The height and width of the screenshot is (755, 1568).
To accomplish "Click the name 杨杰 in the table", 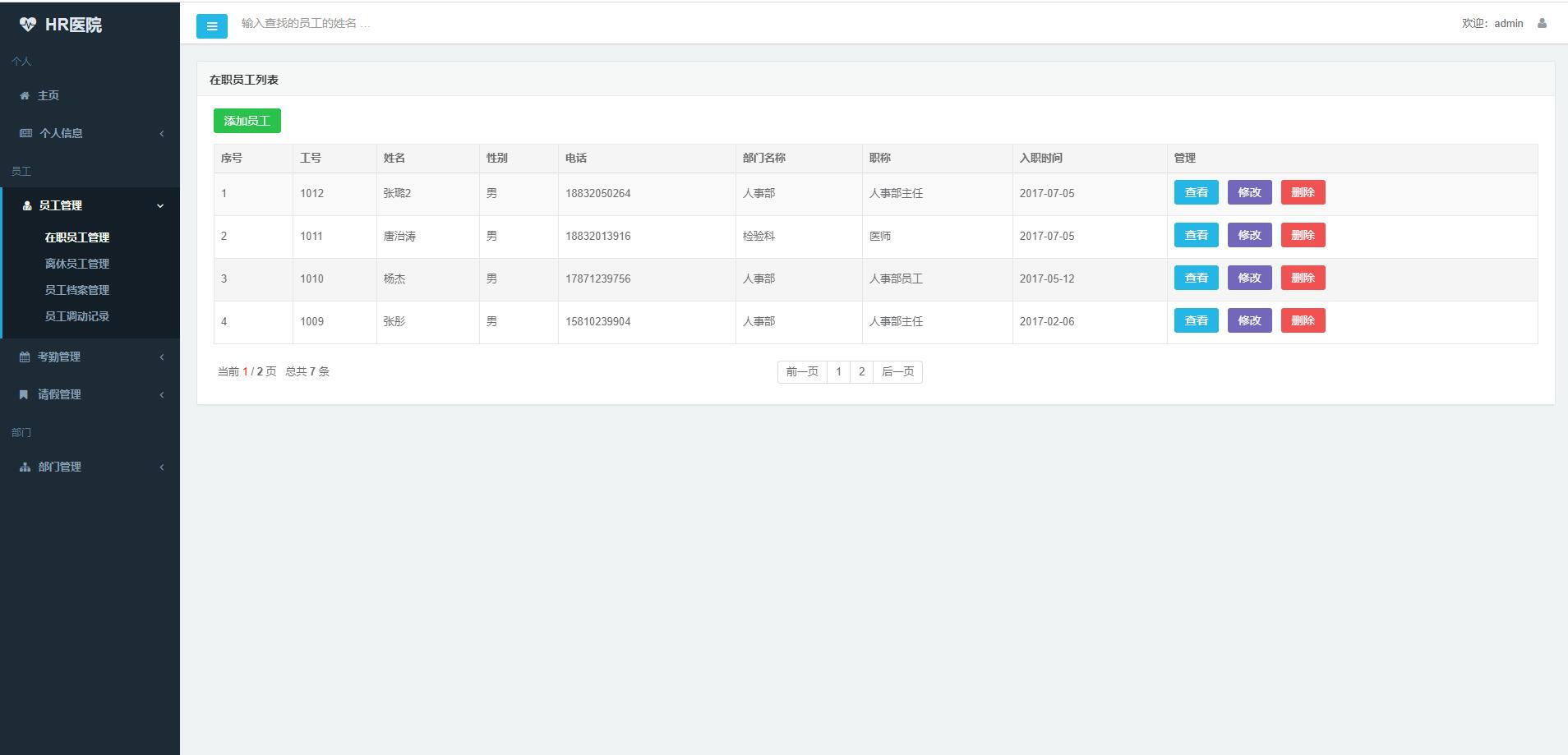I will [394, 279].
